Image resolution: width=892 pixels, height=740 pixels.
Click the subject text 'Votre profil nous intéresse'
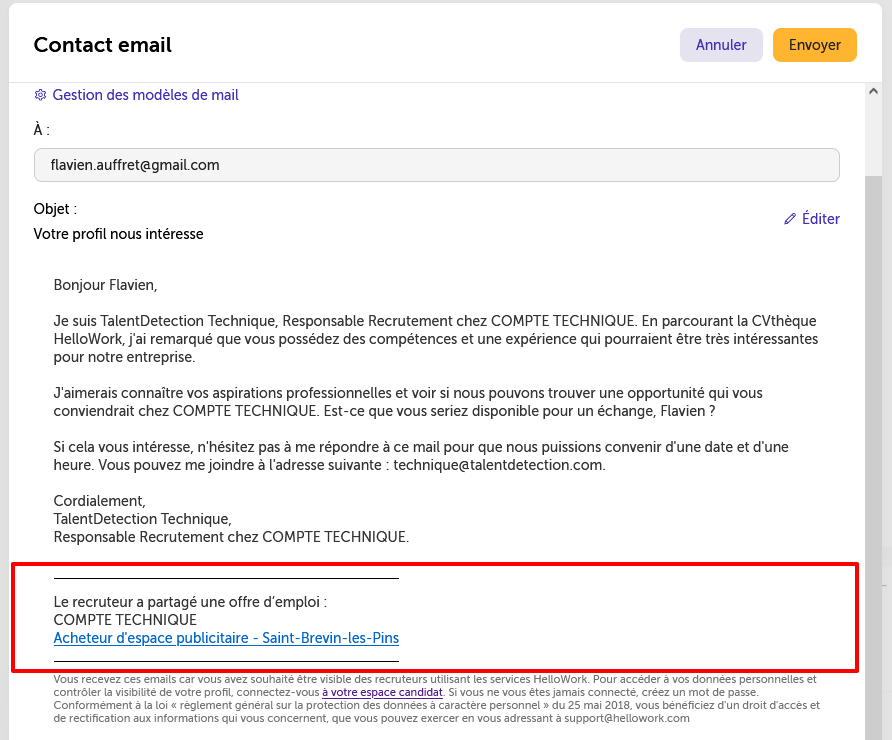coord(118,234)
